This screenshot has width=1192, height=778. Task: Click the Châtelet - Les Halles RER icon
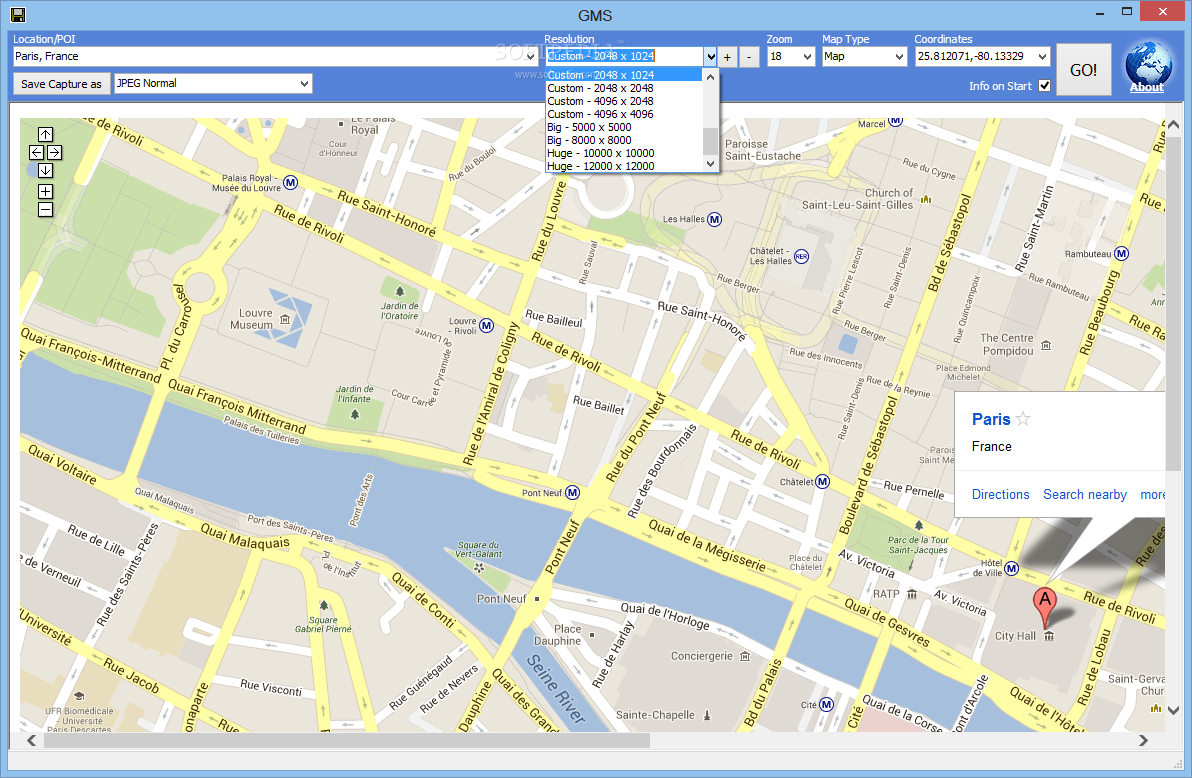pyautogui.click(x=801, y=257)
